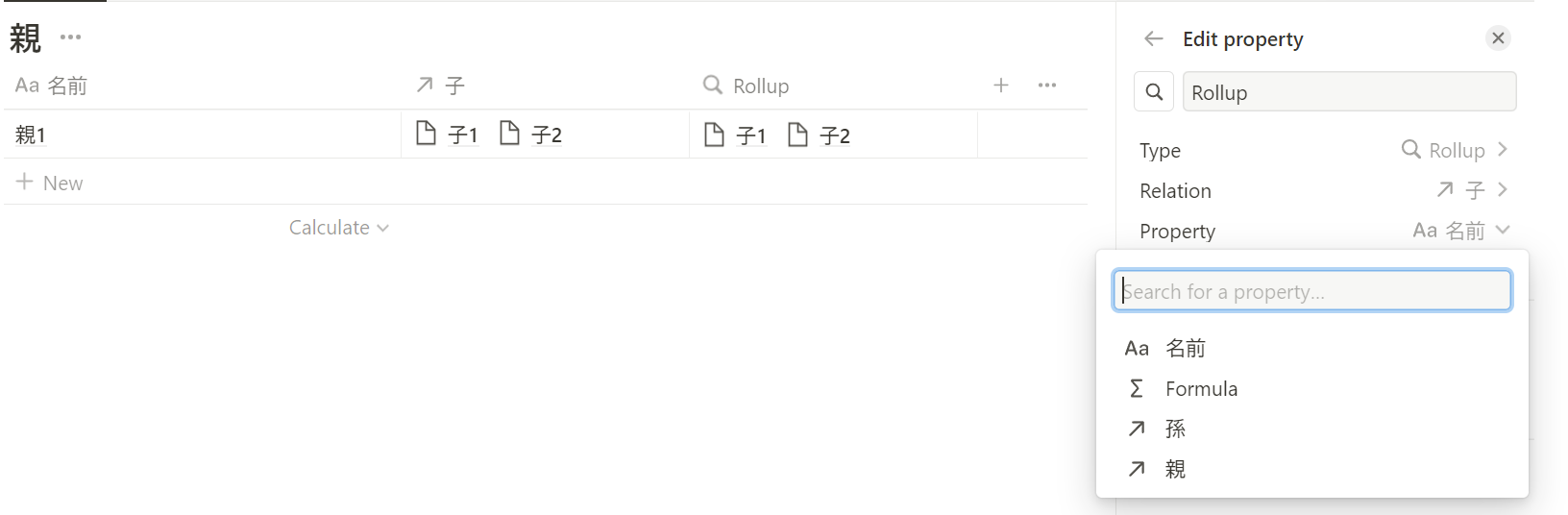The height and width of the screenshot is (515, 1568).
Task: Open the 子1 page in the relation column
Action: 448,135
